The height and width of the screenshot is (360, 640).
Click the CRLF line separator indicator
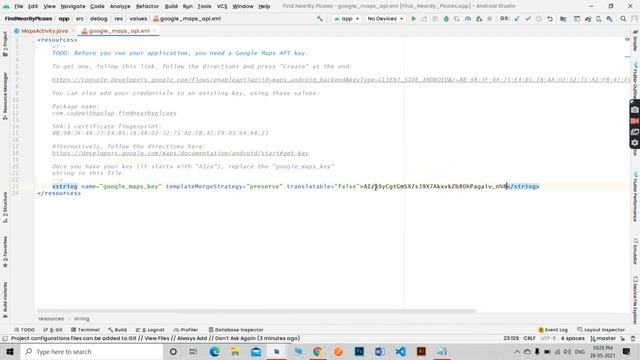pyautogui.click(x=529, y=338)
